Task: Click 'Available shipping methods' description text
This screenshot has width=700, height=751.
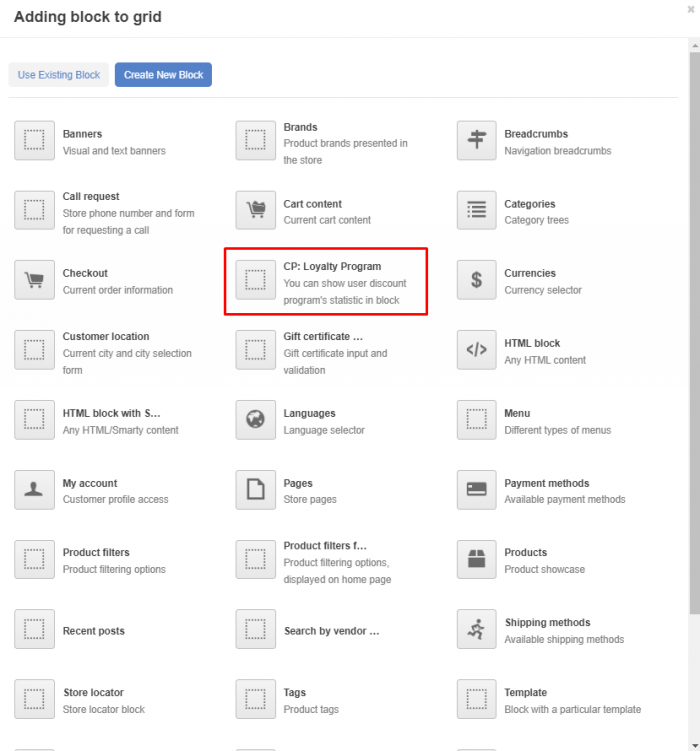Action: [x=564, y=639]
